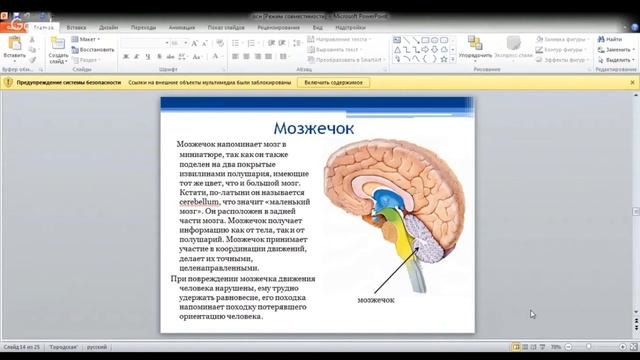This screenshot has width=640, height=360.
Task: Switch to Normal view in status bar
Action: pos(516,347)
